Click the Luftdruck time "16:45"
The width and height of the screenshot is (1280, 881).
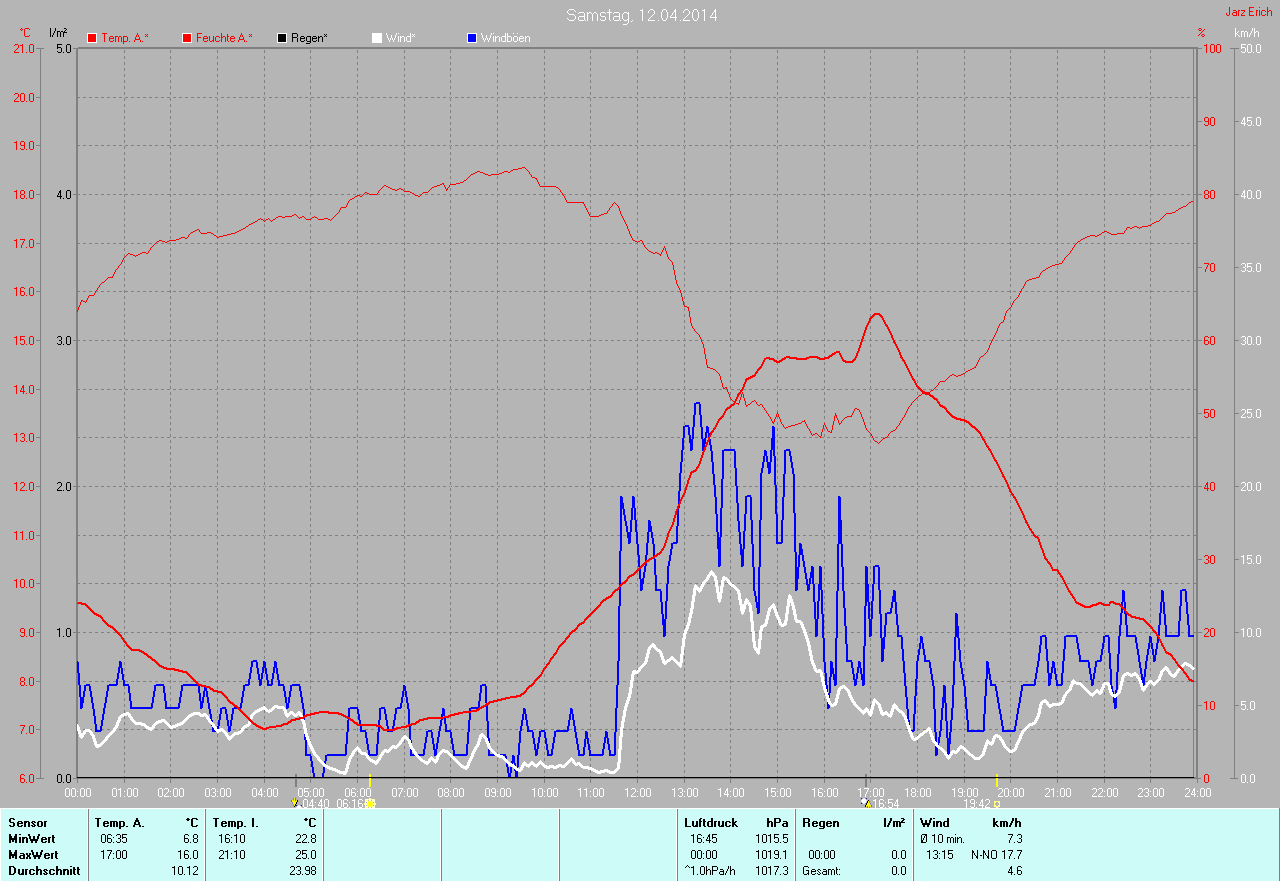[x=704, y=838]
